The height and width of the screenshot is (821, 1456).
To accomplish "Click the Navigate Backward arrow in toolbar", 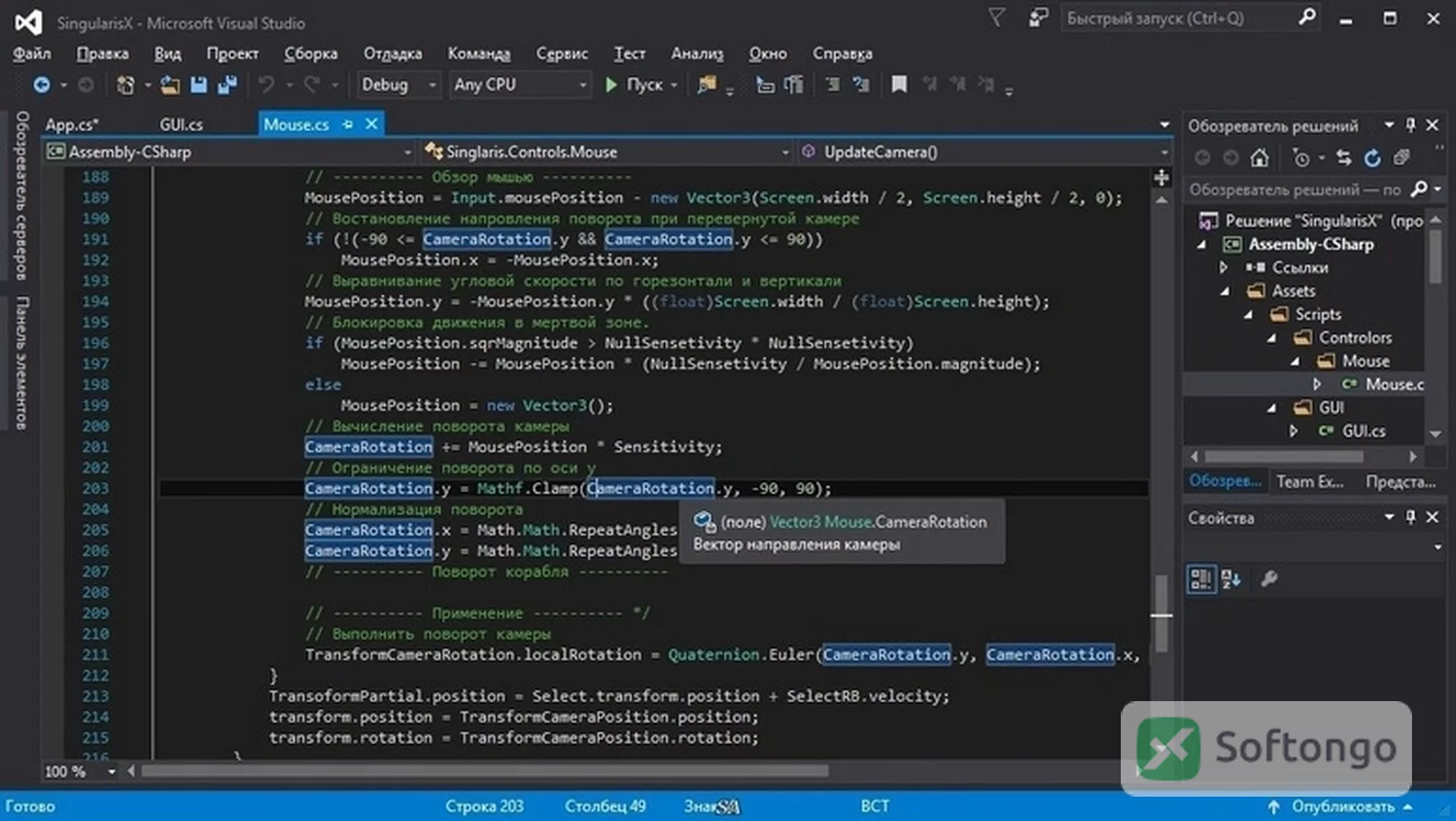I will tap(42, 85).
